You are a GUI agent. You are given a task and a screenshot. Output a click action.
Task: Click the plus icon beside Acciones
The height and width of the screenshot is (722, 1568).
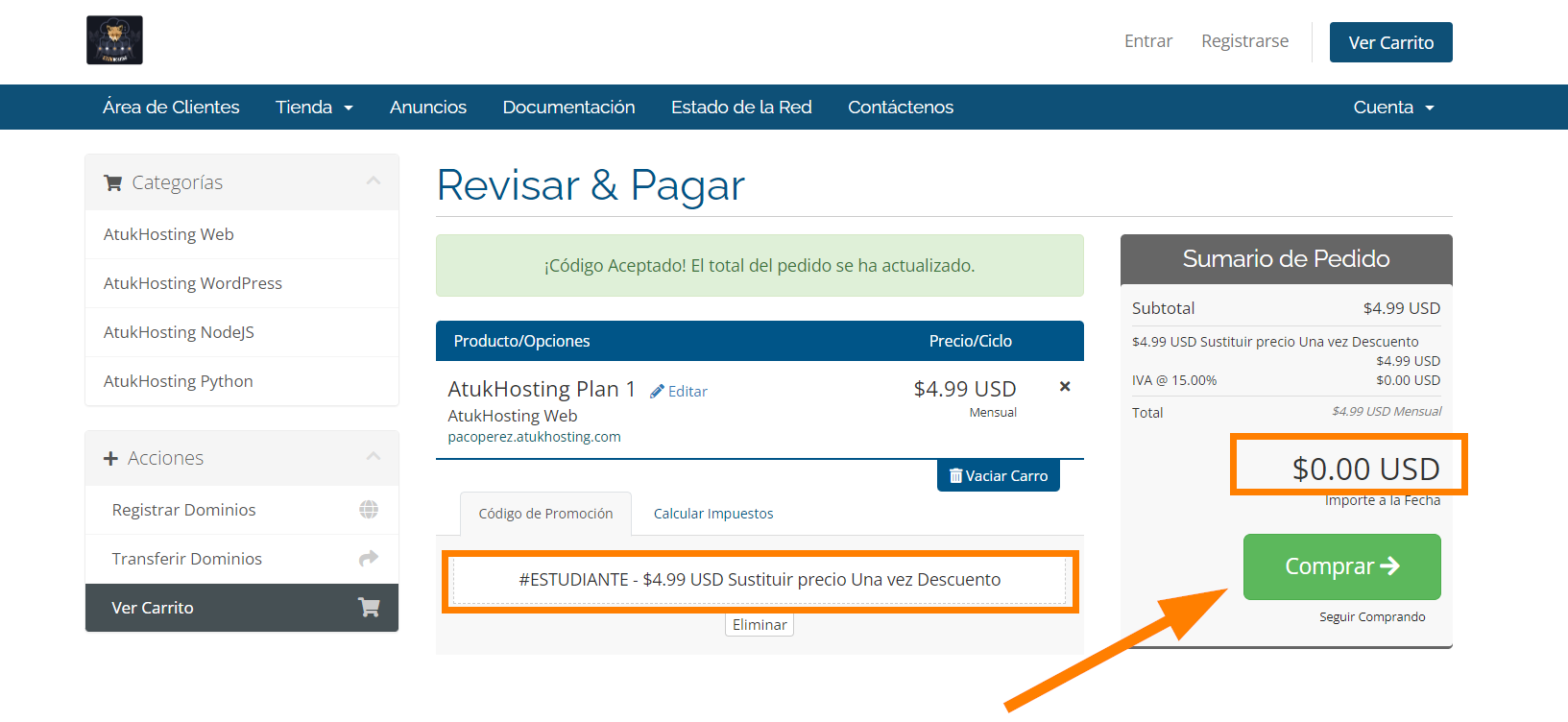click(110, 459)
